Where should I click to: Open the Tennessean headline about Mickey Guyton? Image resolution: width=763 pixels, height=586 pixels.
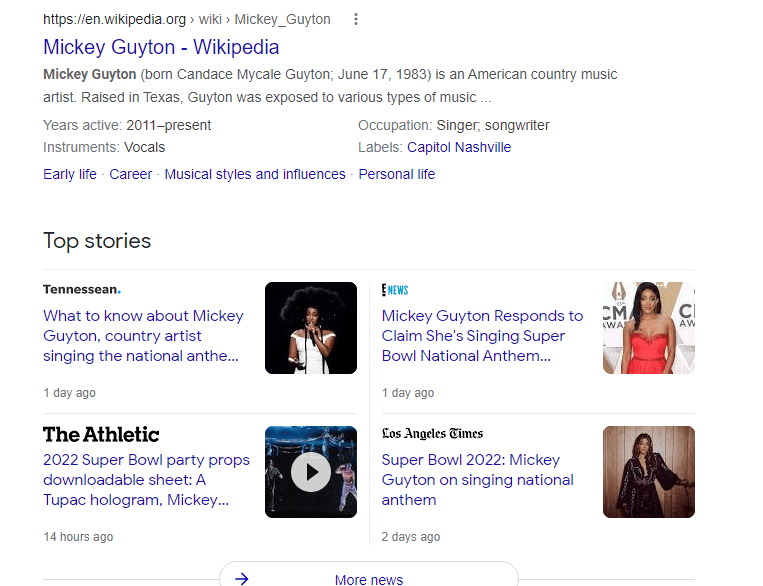(143, 336)
